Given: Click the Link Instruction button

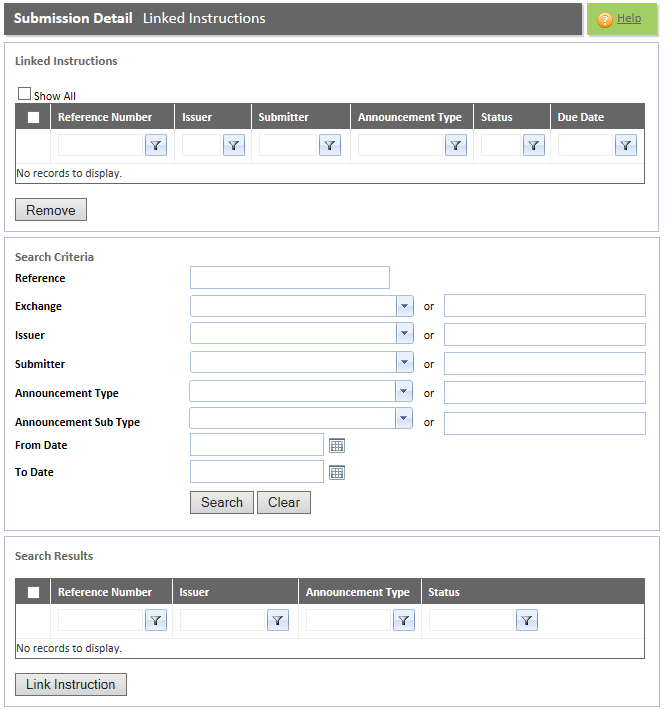Looking at the screenshot, I should point(71,685).
